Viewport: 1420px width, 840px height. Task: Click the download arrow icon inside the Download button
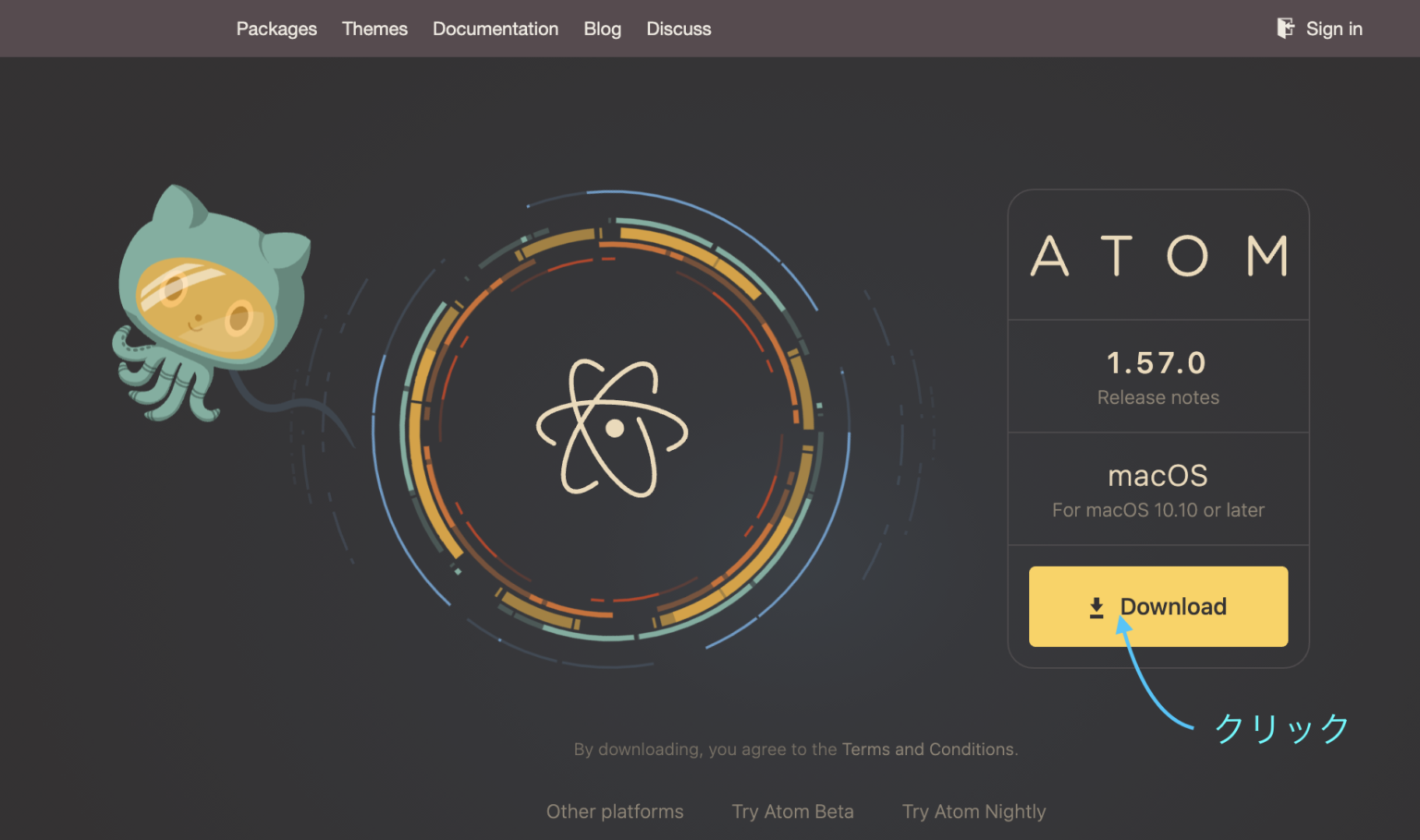[1097, 606]
